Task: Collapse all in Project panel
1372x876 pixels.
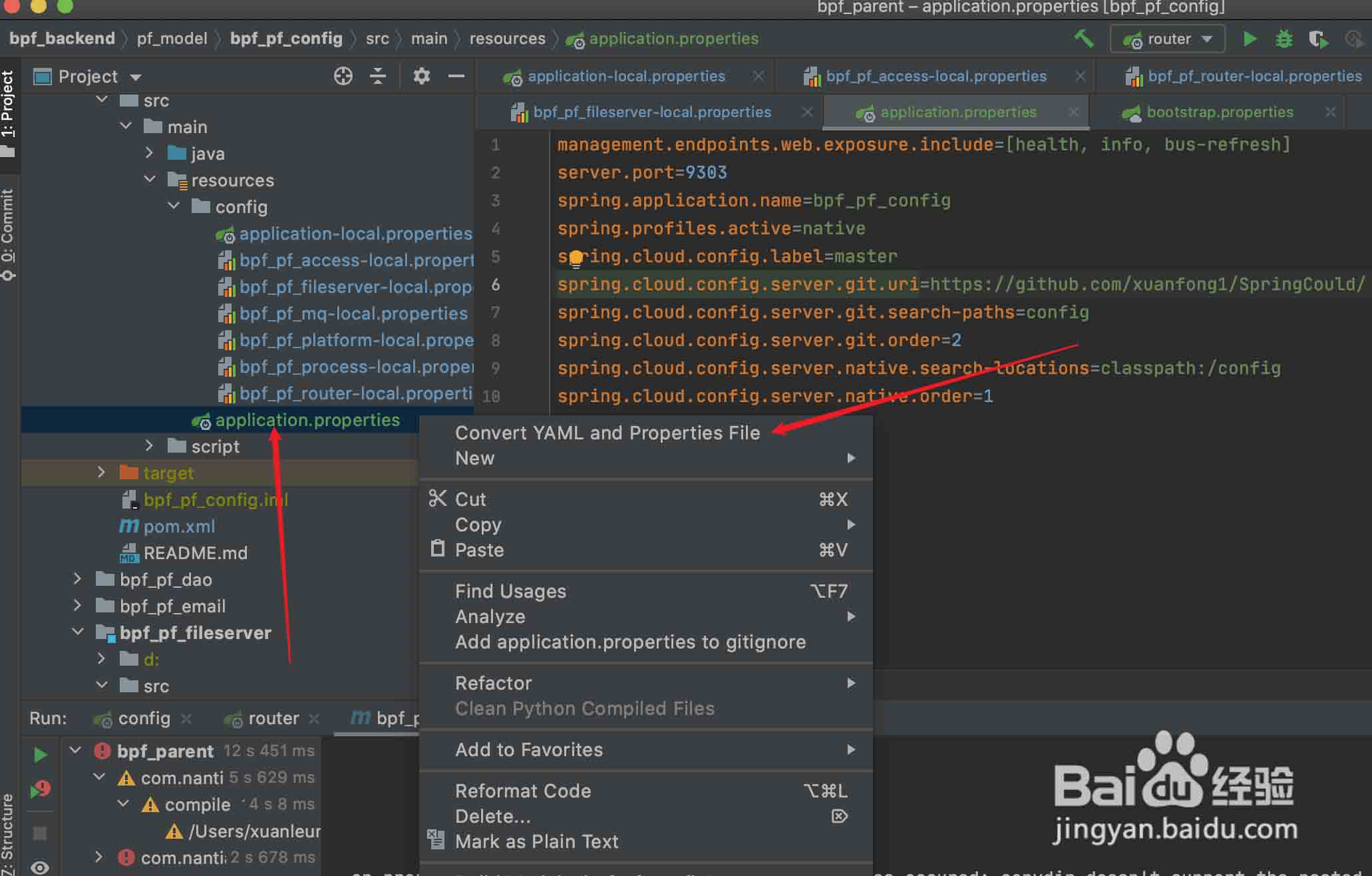Action: click(x=377, y=76)
